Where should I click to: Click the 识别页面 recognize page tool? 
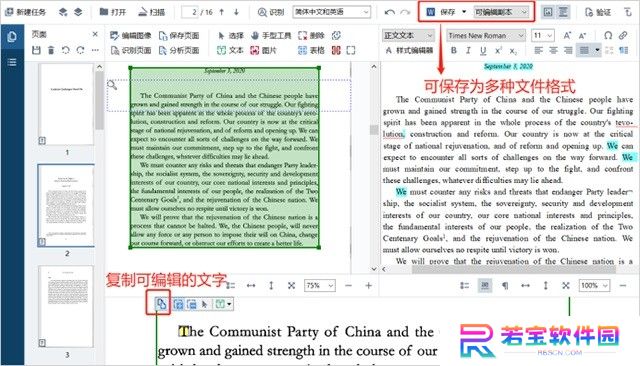point(131,51)
